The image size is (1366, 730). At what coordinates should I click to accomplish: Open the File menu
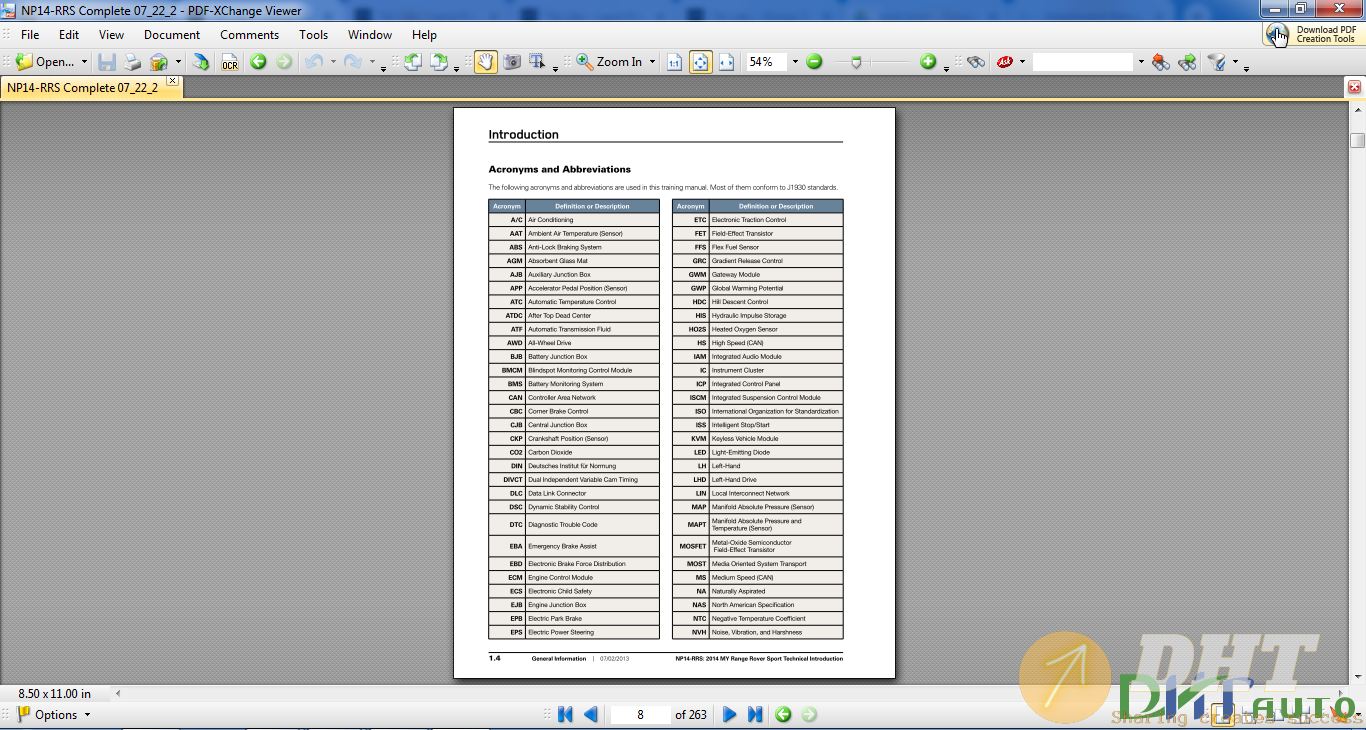(x=30, y=35)
